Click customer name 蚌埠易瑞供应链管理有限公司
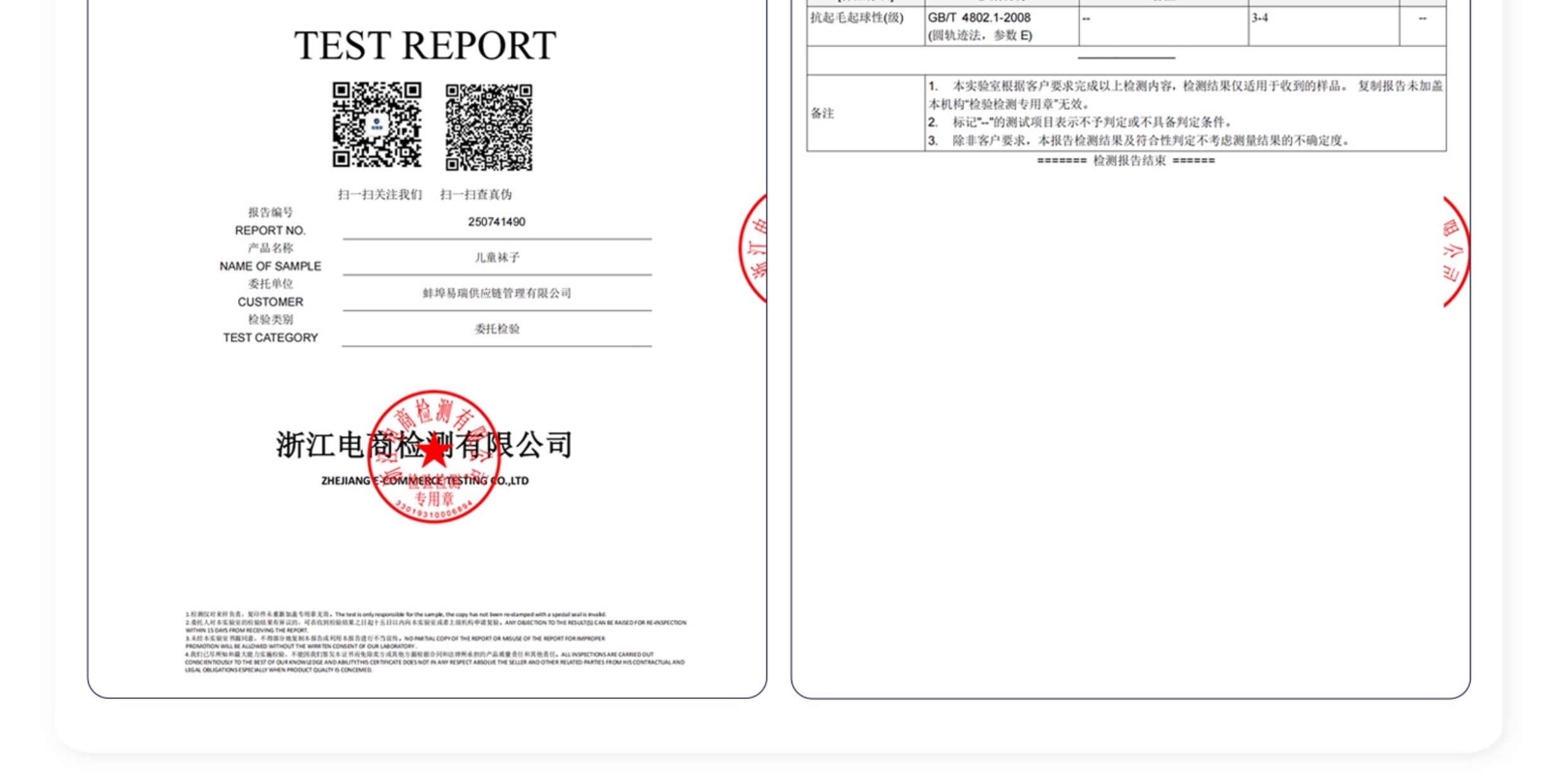 (497, 293)
